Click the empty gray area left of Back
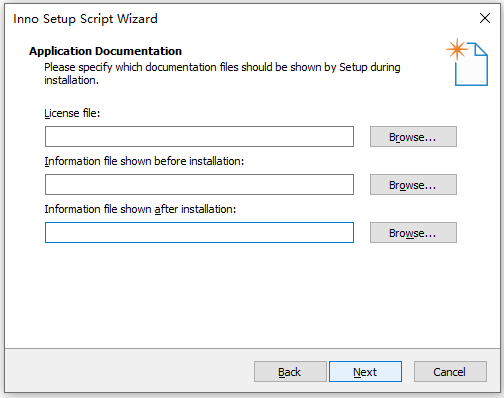Viewport: 504px width, 398px height. (x=129, y=371)
